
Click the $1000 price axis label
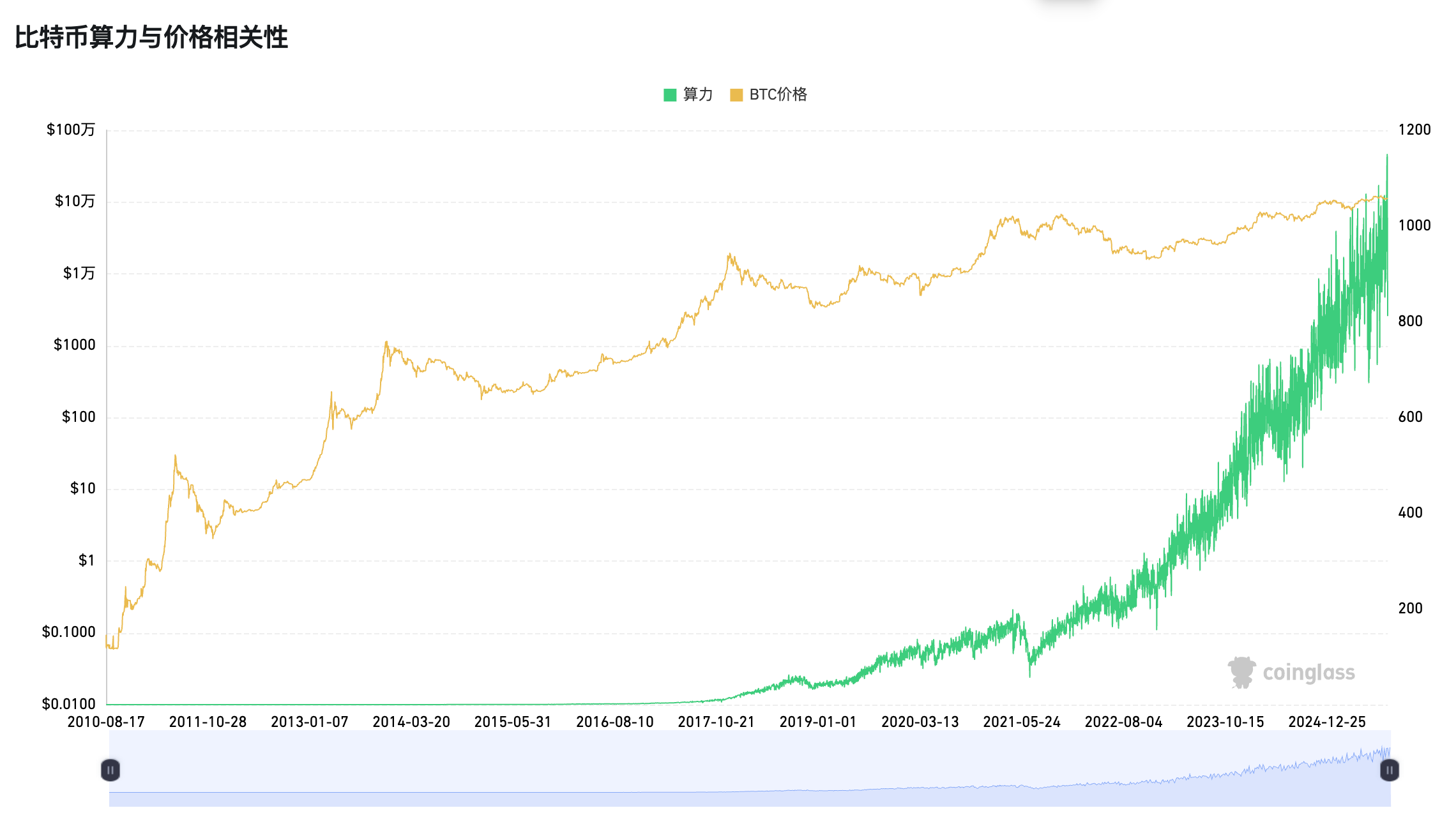tap(74, 345)
